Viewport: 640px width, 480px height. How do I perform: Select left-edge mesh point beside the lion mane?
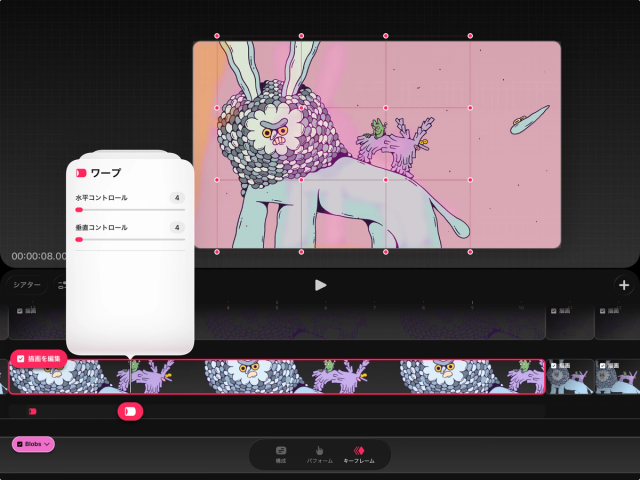[x=217, y=108]
